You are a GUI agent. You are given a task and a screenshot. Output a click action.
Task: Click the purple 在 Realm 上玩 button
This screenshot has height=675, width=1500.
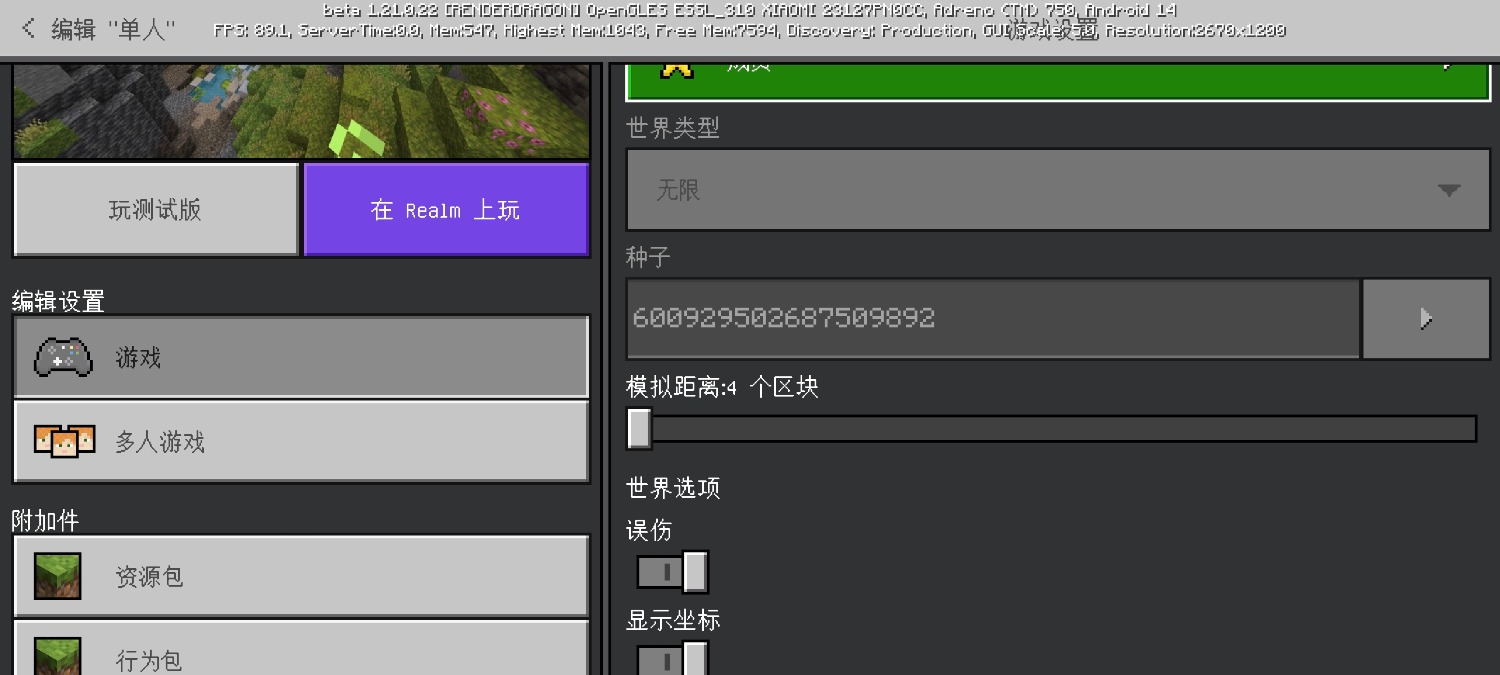click(x=446, y=210)
